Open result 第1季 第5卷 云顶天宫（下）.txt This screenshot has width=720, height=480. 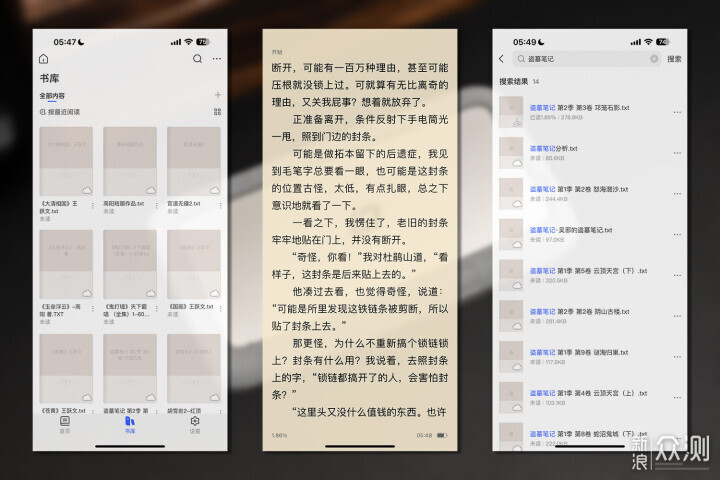click(x=590, y=275)
